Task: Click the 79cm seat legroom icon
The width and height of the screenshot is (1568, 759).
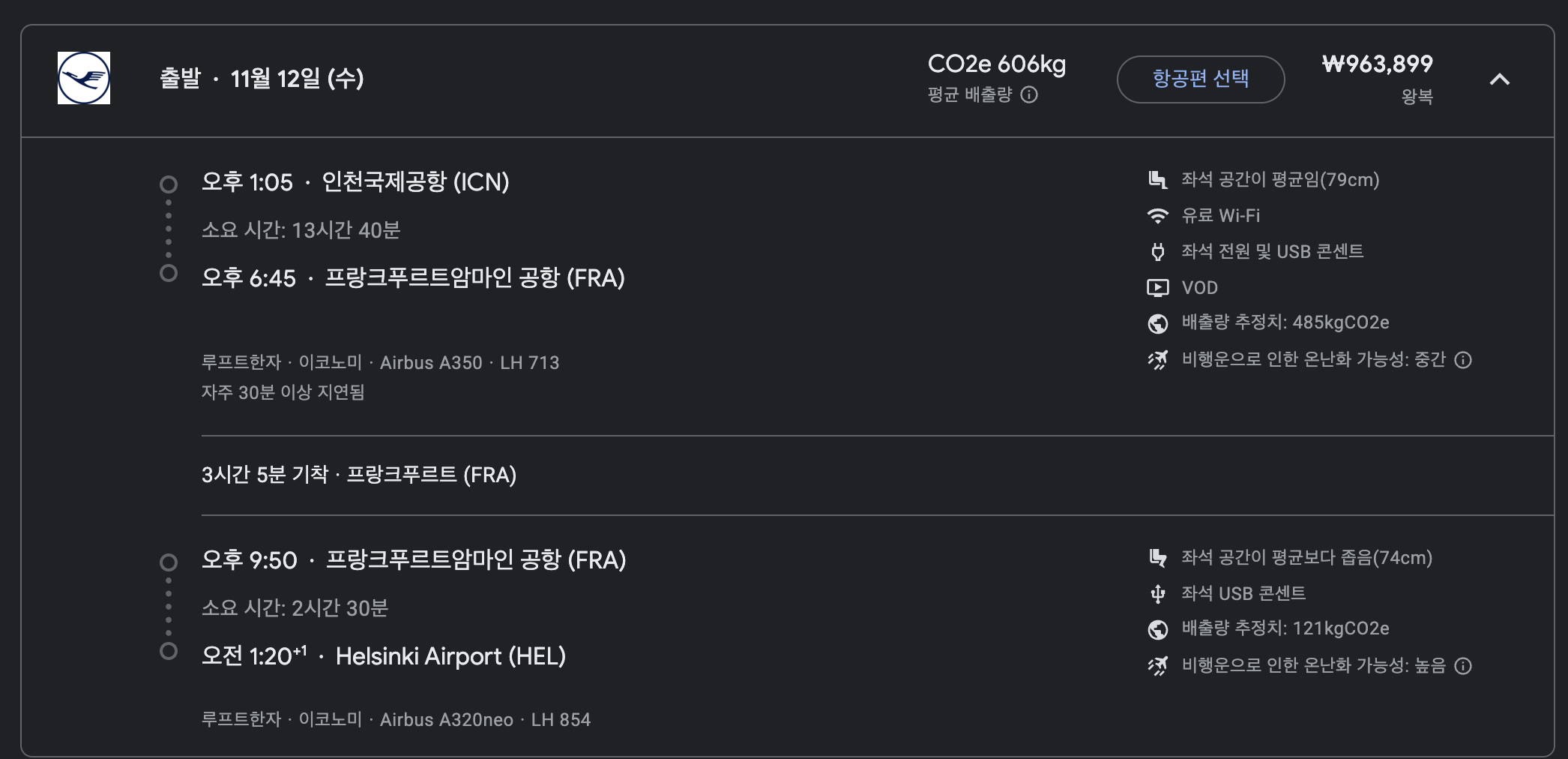Action: pos(1157,179)
